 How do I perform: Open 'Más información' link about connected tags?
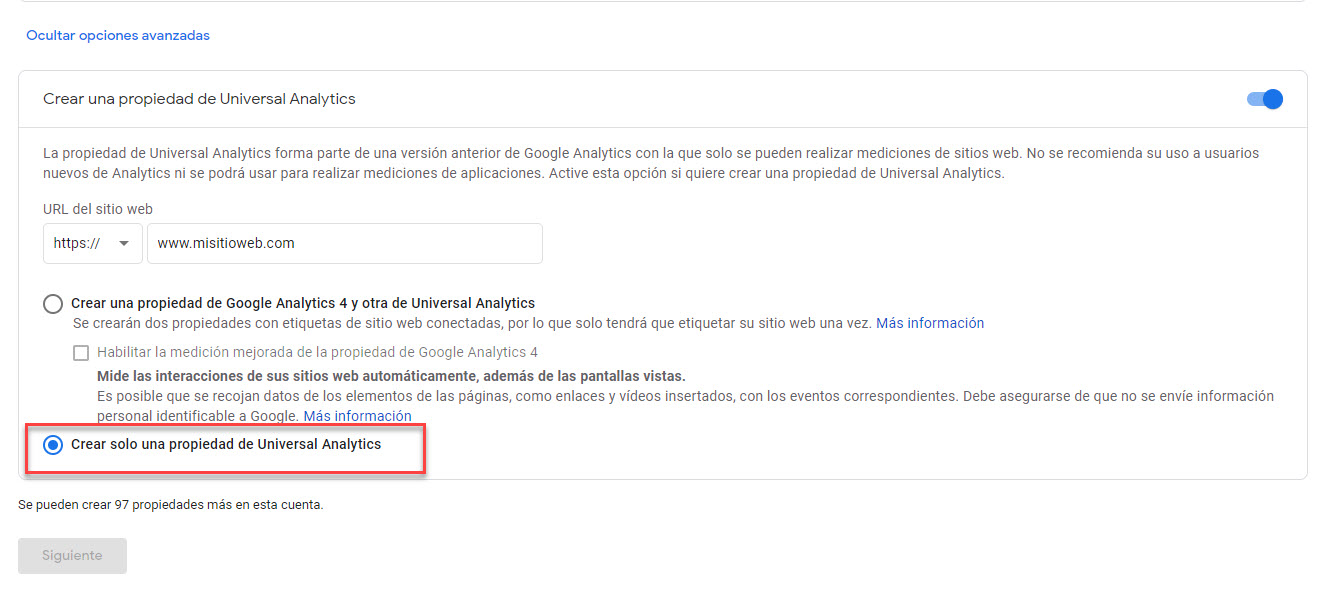pyautogui.click(x=930, y=323)
